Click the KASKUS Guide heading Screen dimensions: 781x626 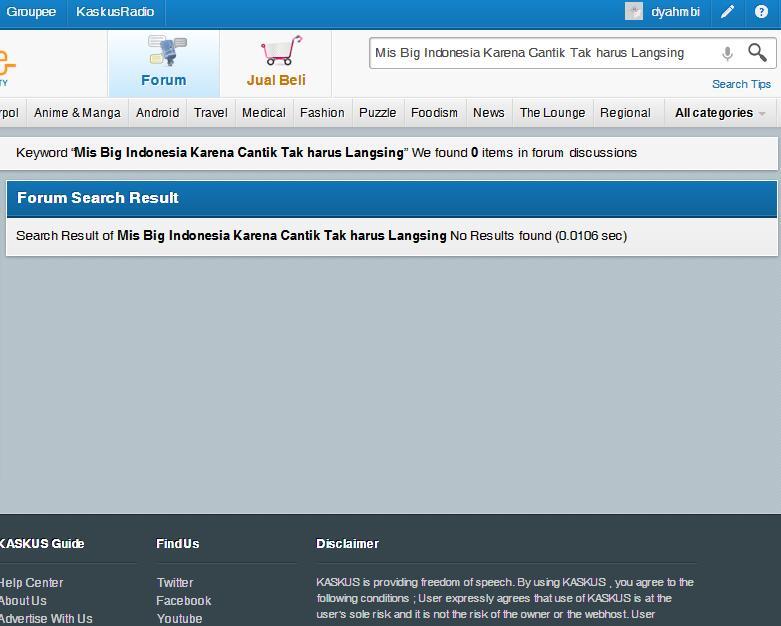click(42, 543)
